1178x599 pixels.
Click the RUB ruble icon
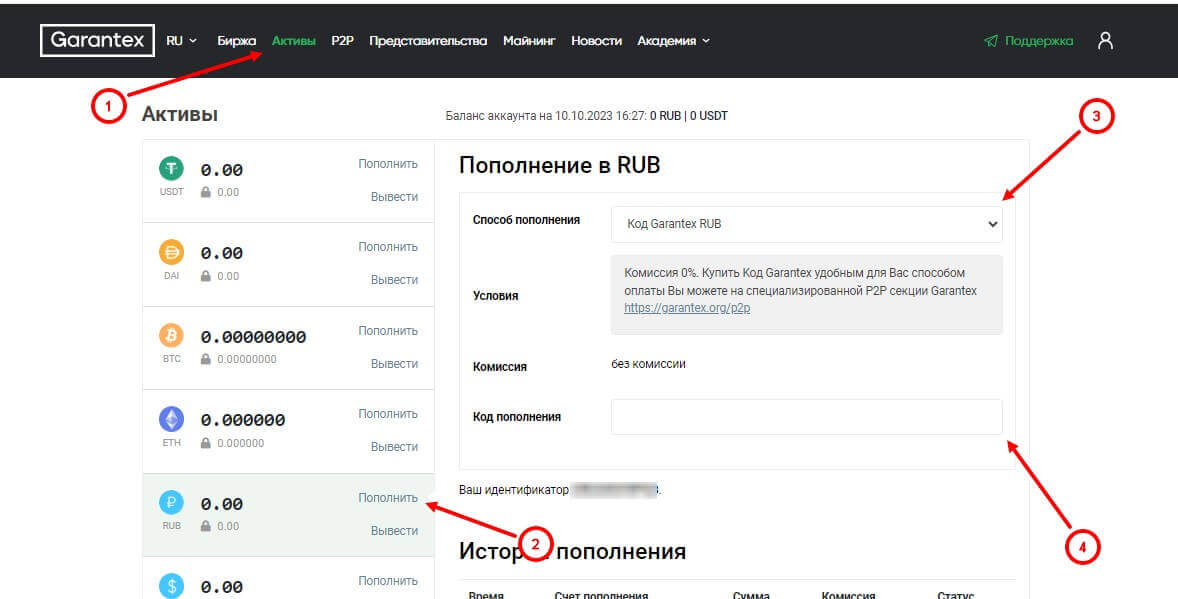tap(172, 503)
